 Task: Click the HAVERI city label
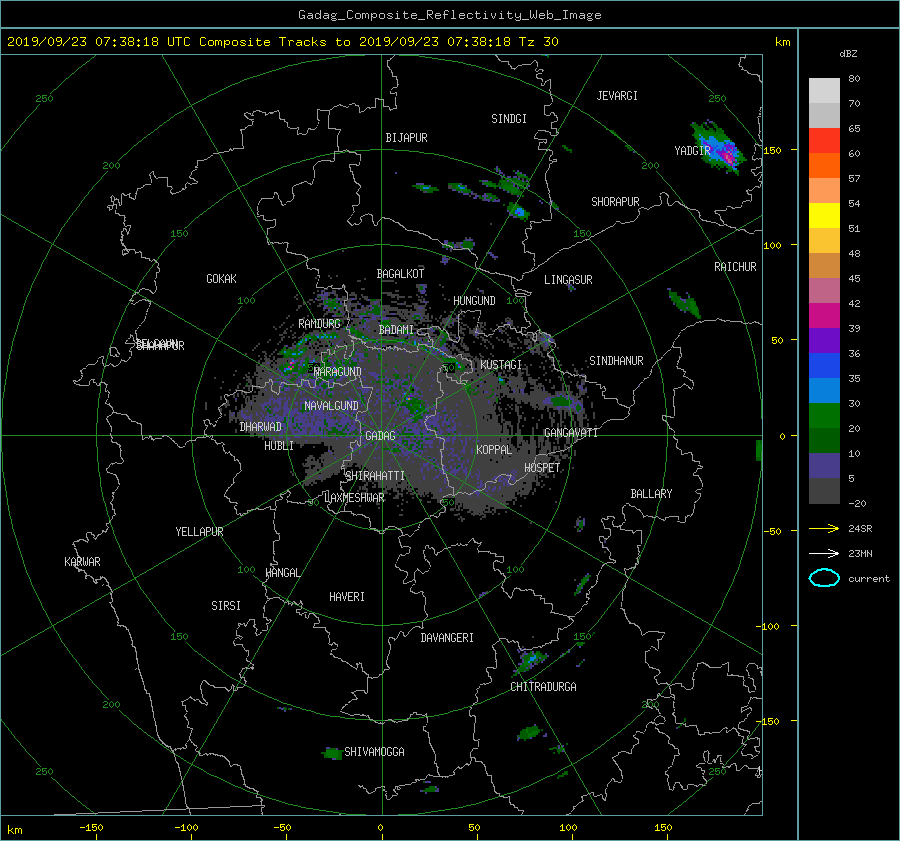pos(347,597)
